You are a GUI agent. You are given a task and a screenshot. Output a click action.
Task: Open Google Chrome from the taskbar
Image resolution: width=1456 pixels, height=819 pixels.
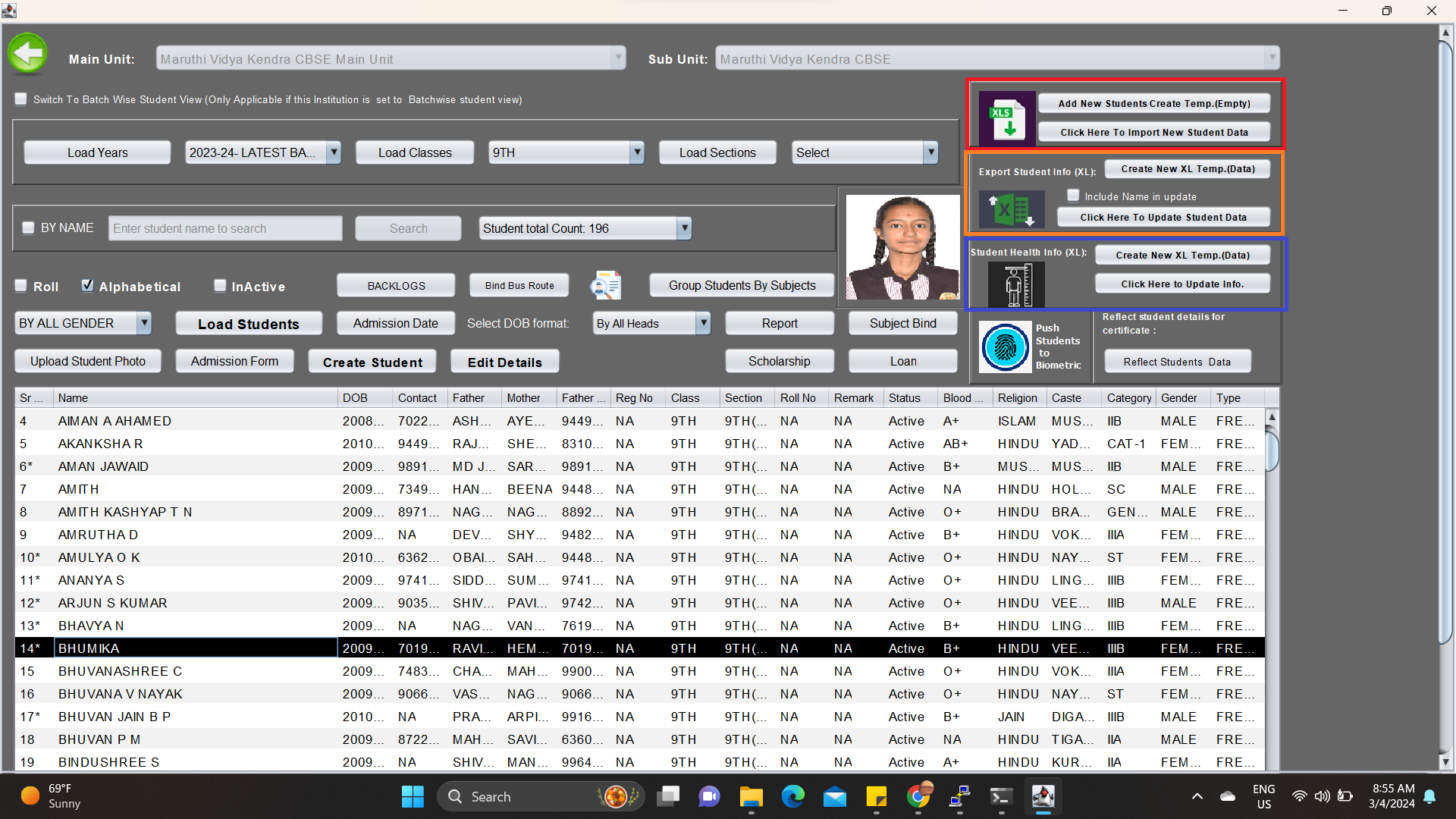[918, 796]
